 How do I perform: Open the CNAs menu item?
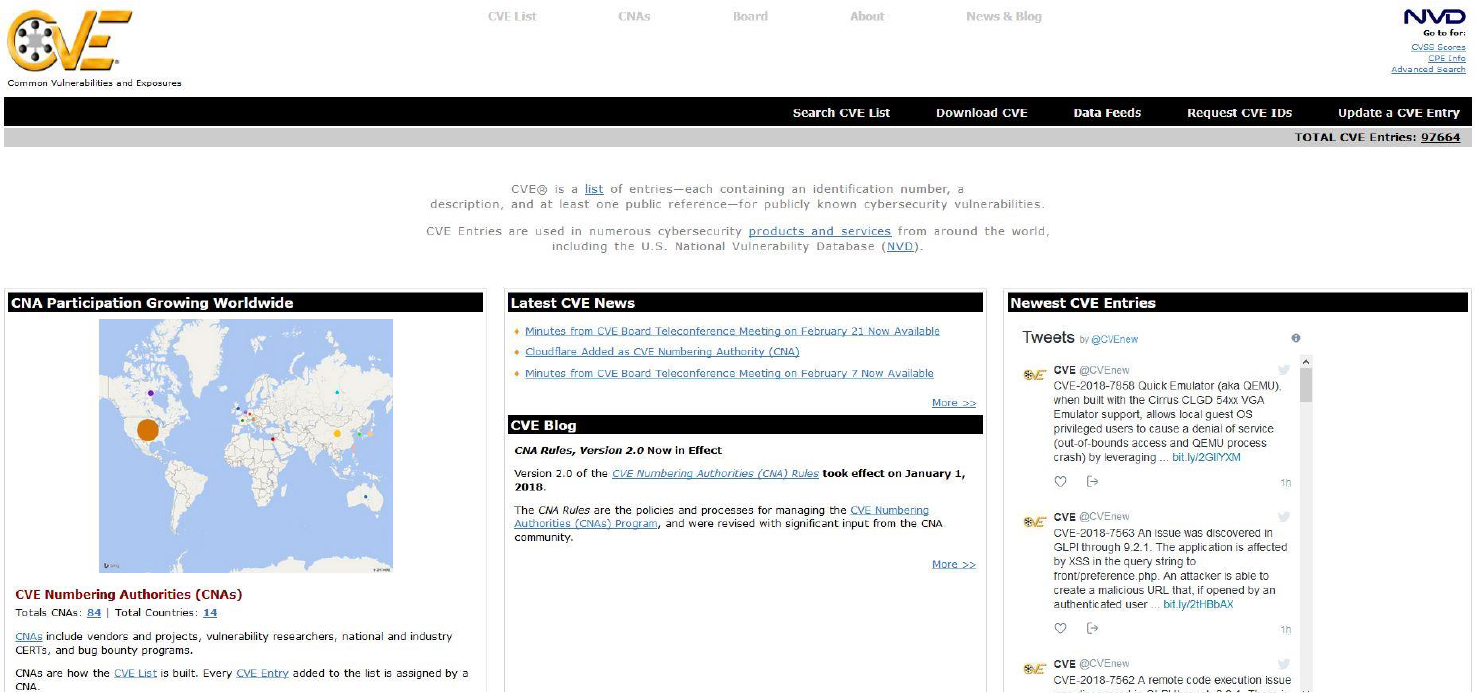coord(634,16)
